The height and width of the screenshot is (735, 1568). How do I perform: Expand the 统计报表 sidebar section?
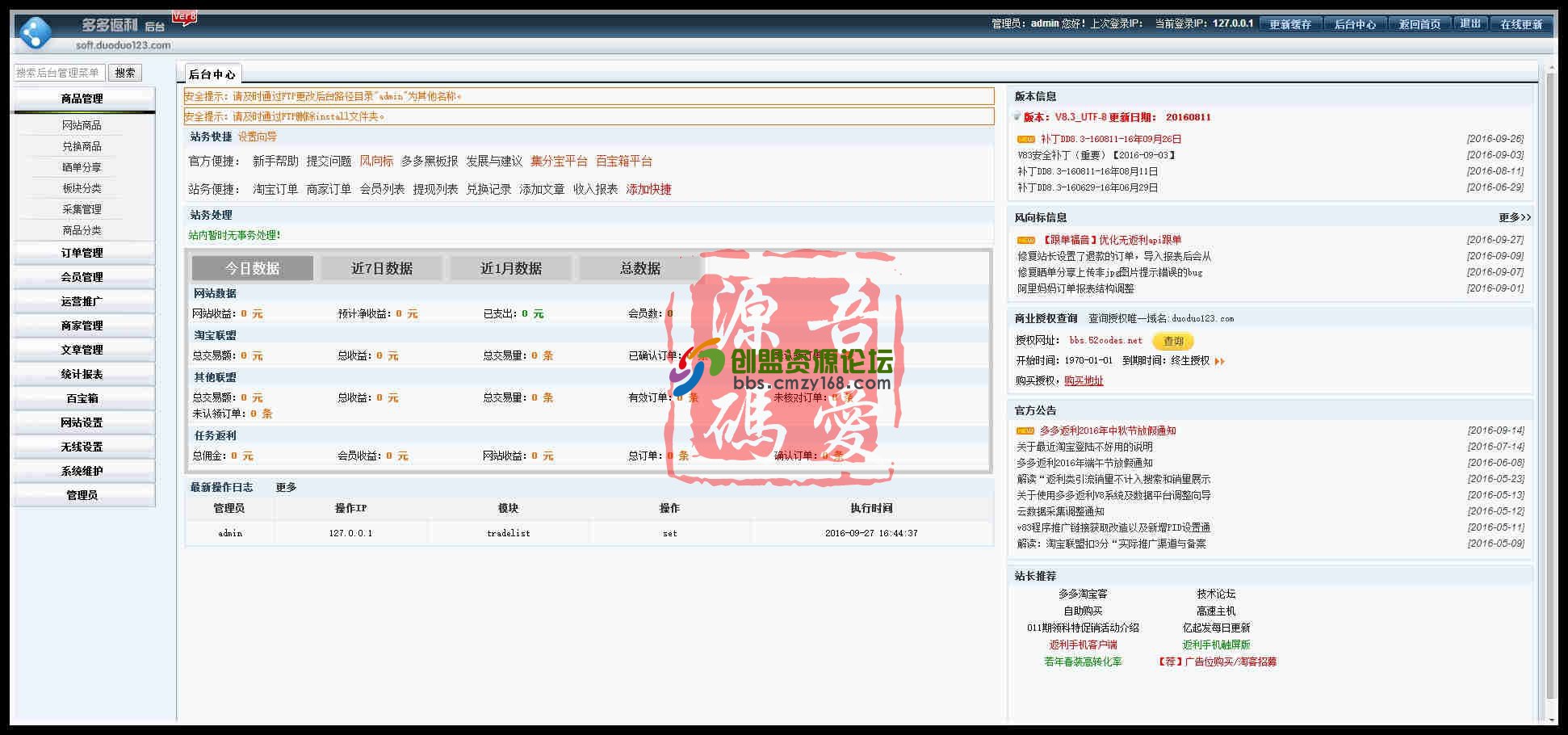click(x=84, y=374)
